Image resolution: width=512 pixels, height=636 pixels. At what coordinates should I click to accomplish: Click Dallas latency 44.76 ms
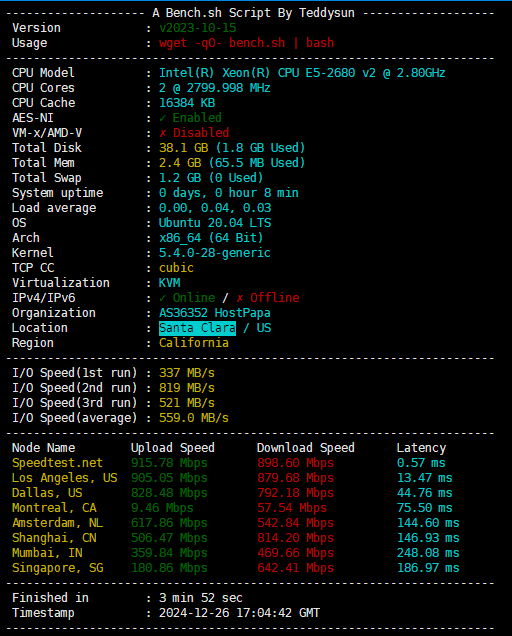click(x=425, y=493)
